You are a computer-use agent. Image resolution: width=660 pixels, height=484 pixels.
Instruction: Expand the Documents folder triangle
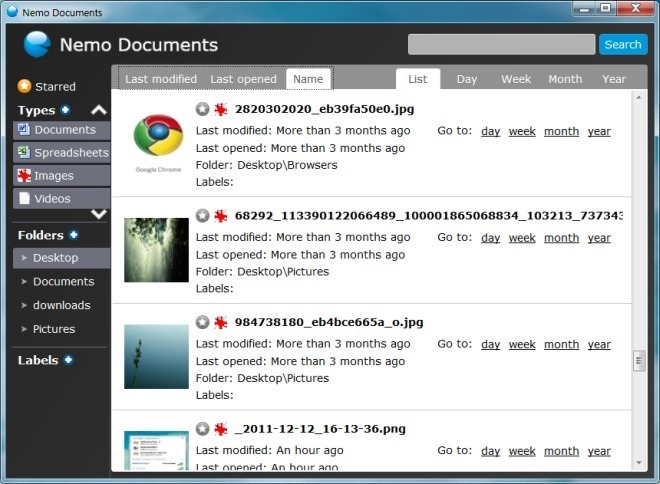coord(24,282)
